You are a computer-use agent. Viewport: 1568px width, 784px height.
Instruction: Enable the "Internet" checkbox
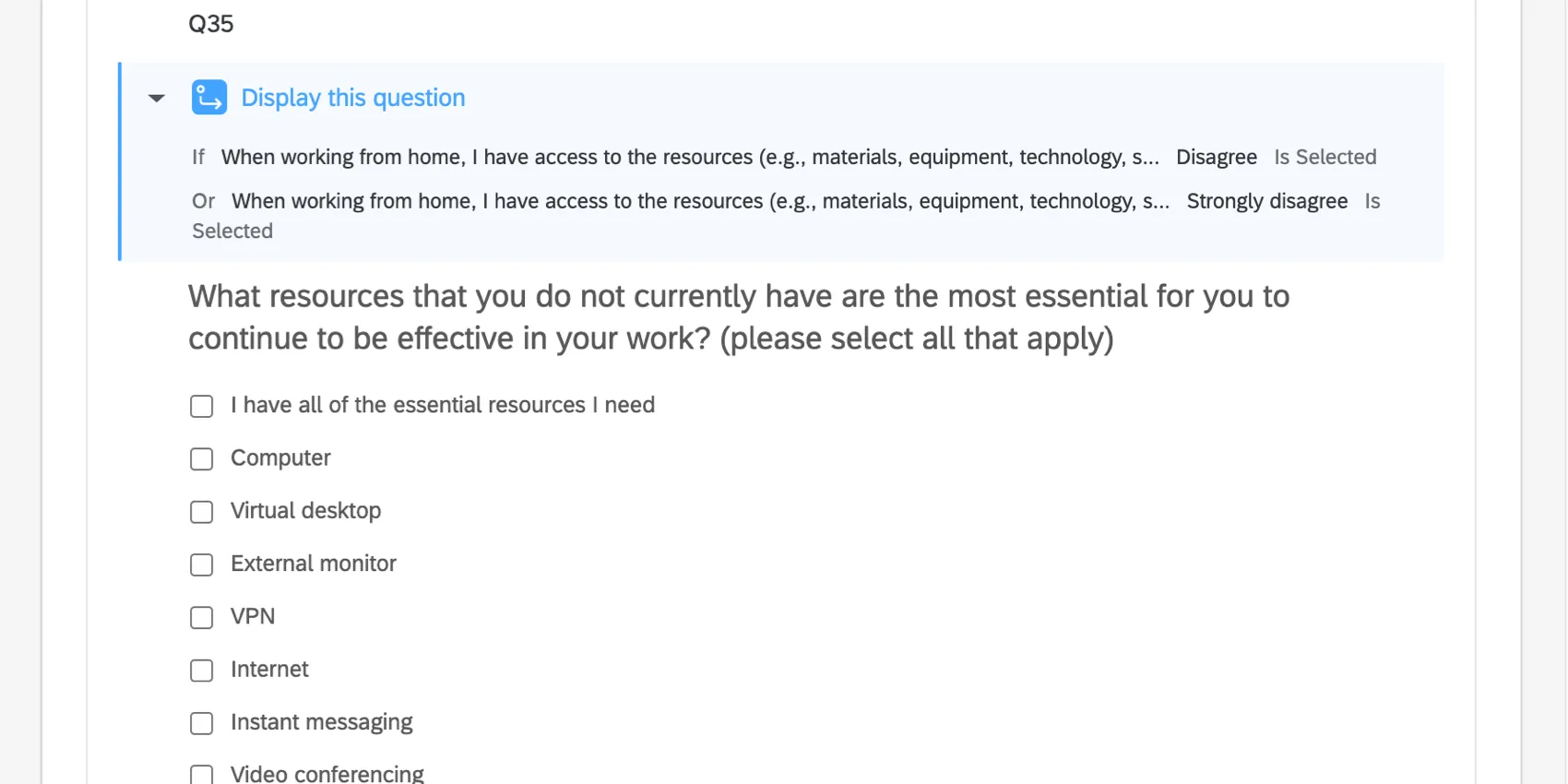pyautogui.click(x=201, y=671)
